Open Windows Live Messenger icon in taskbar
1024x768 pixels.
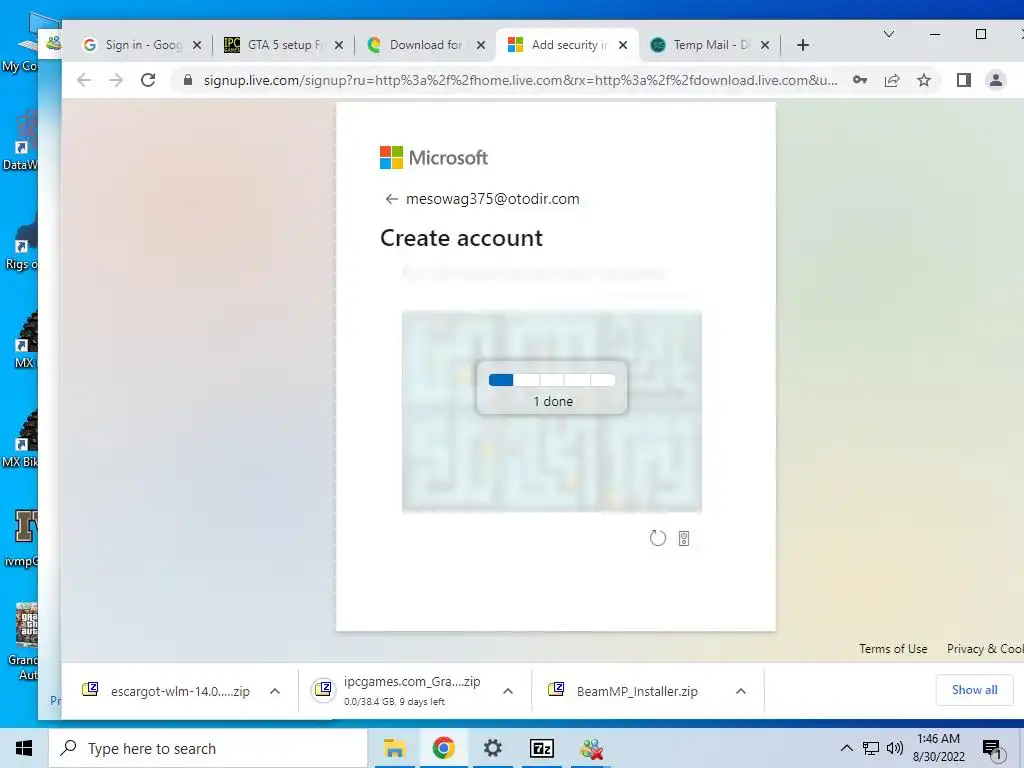[x=591, y=748]
